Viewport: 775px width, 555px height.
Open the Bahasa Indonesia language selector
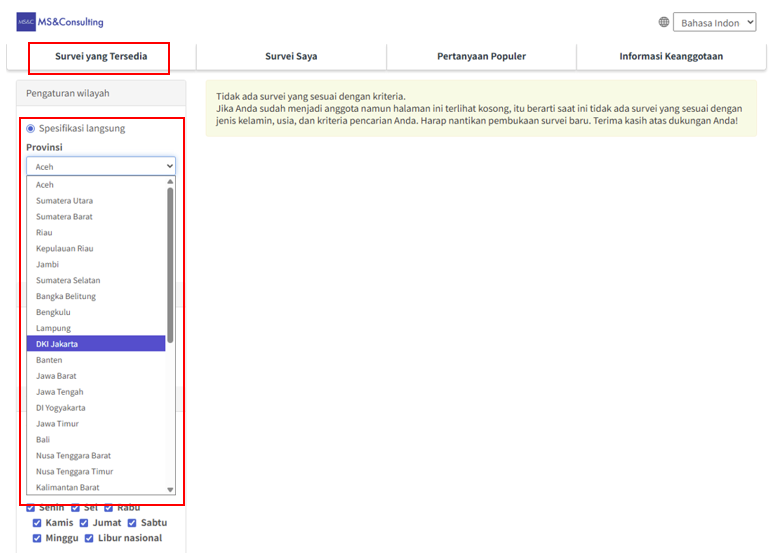tap(714, 22)
